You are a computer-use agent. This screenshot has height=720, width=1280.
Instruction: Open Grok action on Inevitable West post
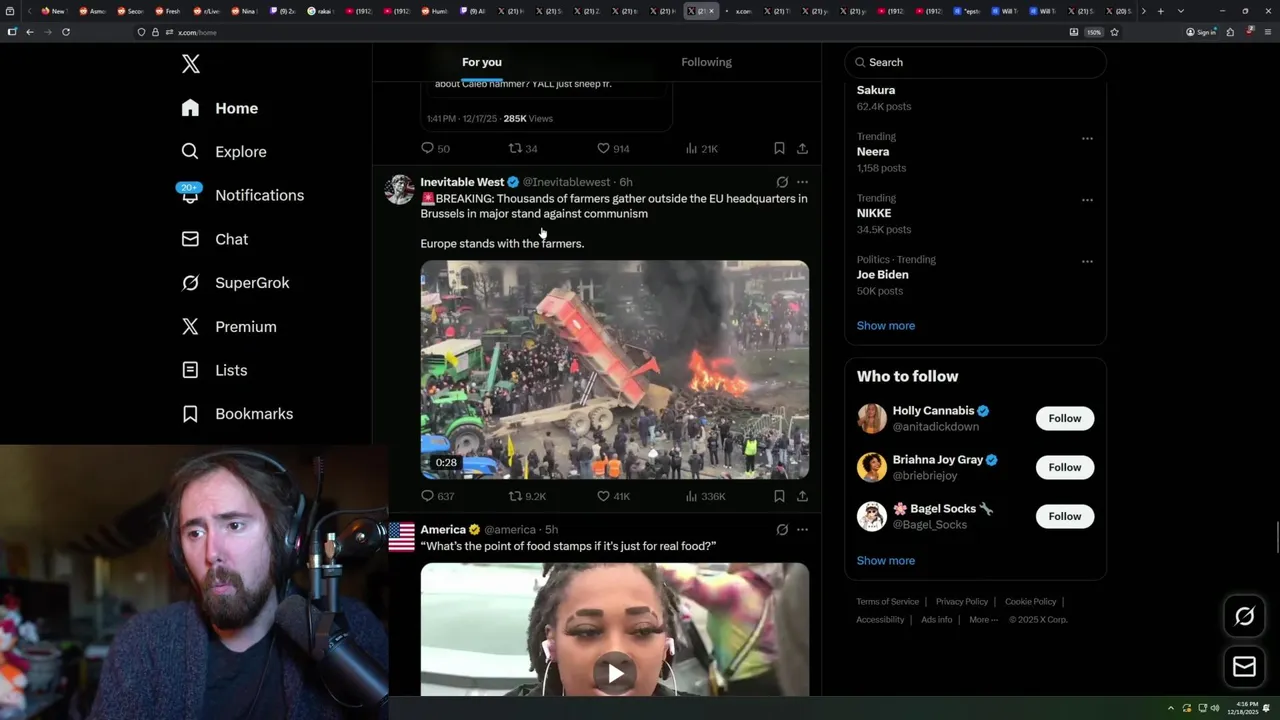point(782,182)
